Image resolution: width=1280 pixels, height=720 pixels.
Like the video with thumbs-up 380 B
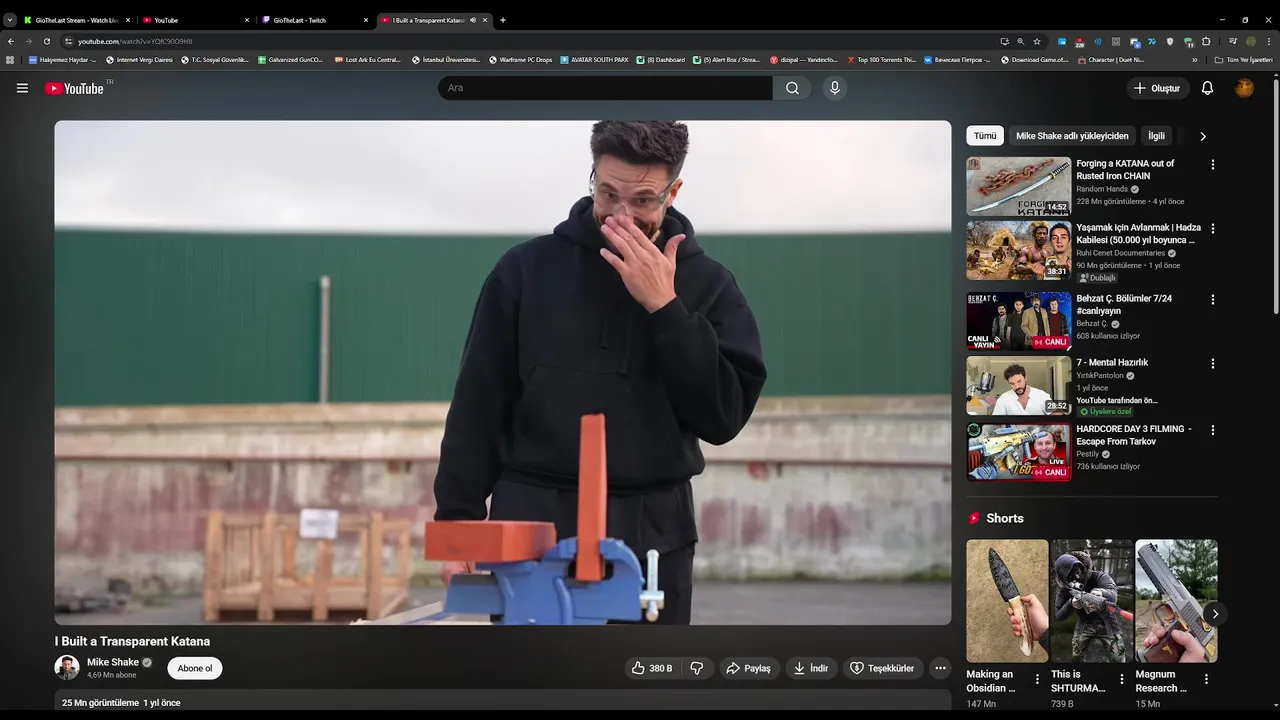651,668
